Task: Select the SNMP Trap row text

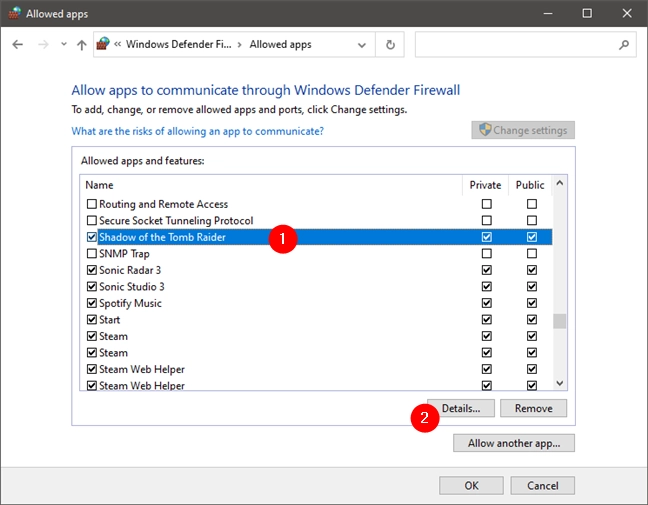Action: (124, 254)
